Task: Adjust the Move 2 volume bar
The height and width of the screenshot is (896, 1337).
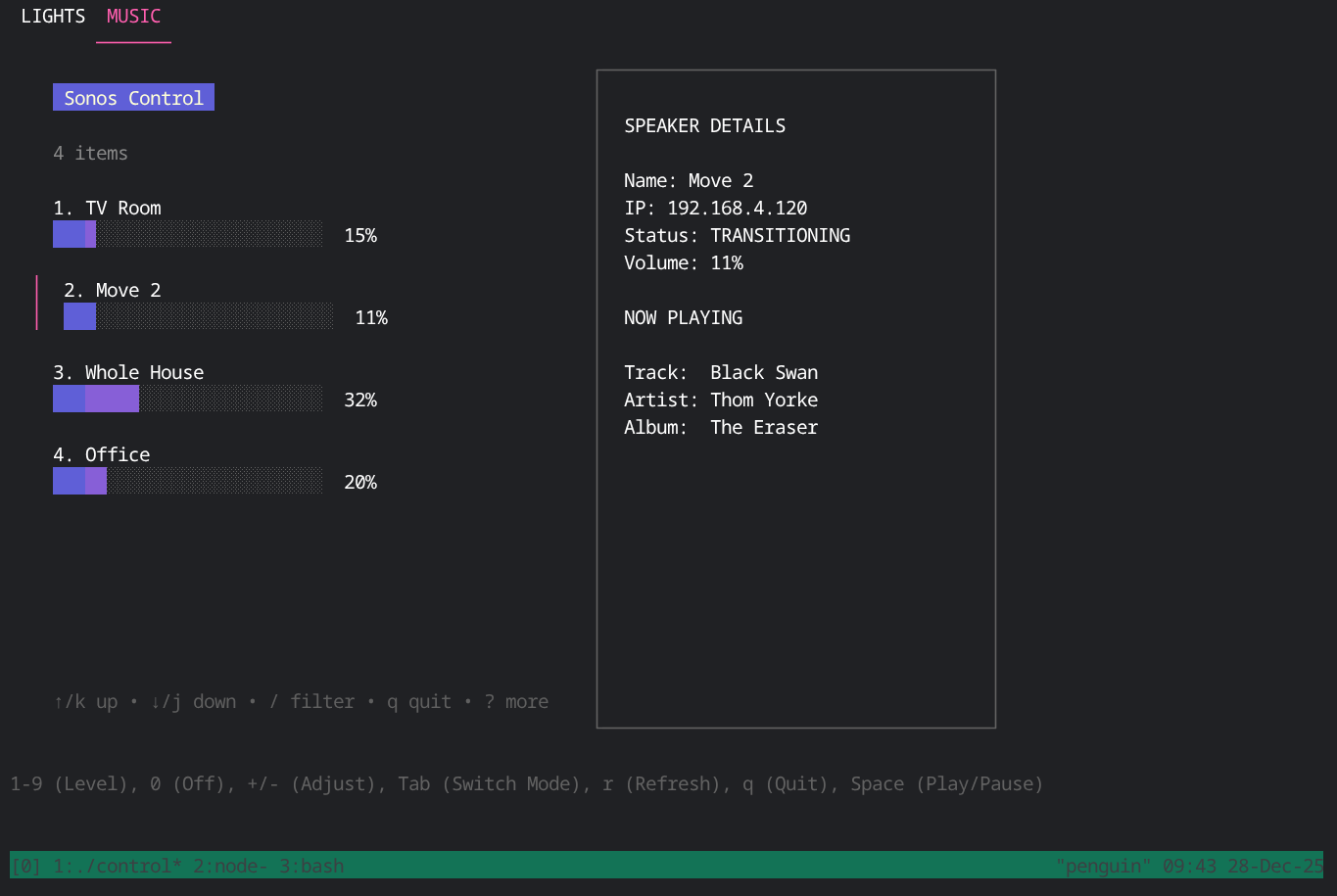Action: [x=198, y=316]
